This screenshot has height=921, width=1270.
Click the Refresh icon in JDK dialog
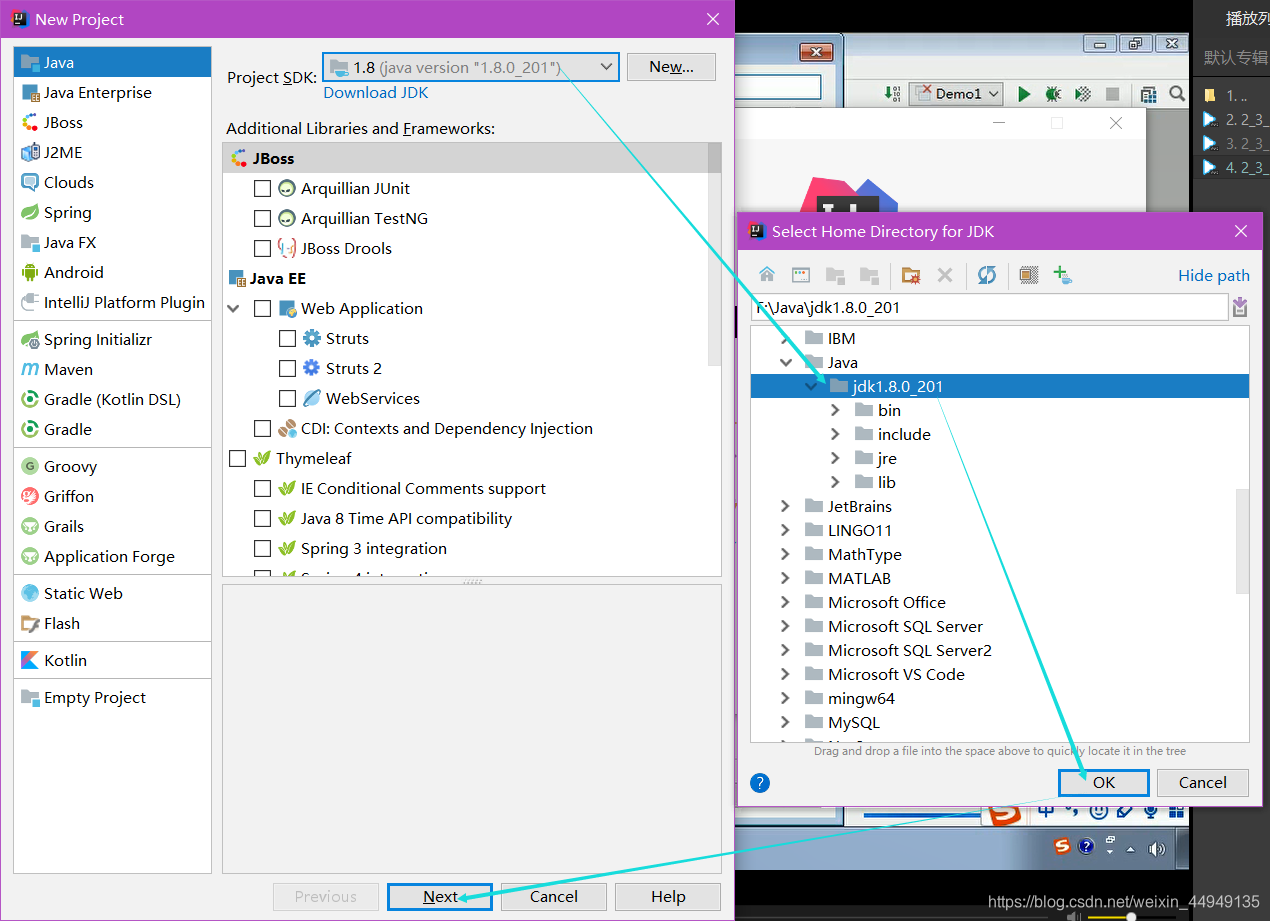pyautogui.click(x=987, y=275)
